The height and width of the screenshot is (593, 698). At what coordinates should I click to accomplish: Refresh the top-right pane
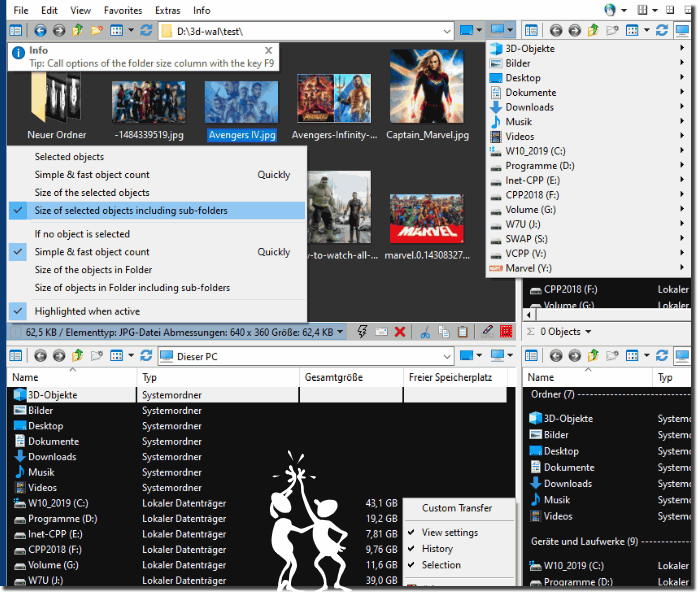[x=662, y=31]
